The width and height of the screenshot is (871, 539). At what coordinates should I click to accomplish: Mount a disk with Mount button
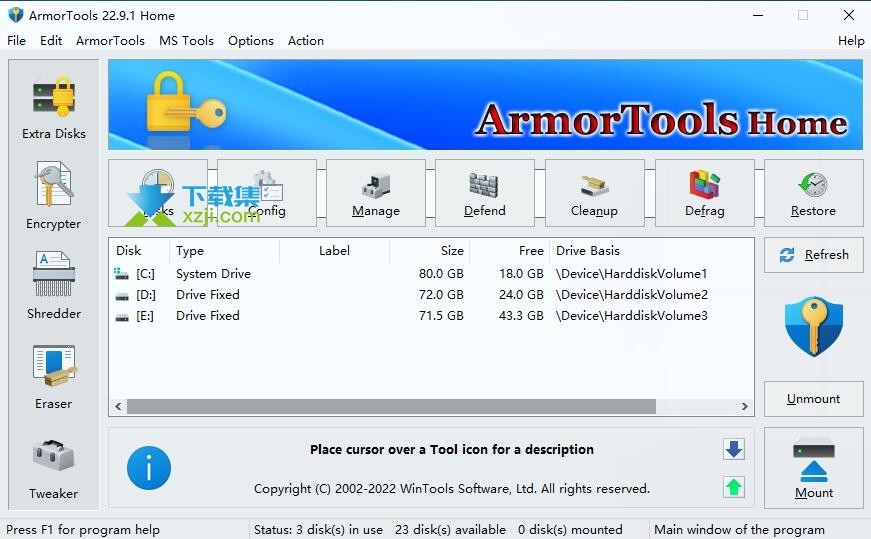(814, 468)
